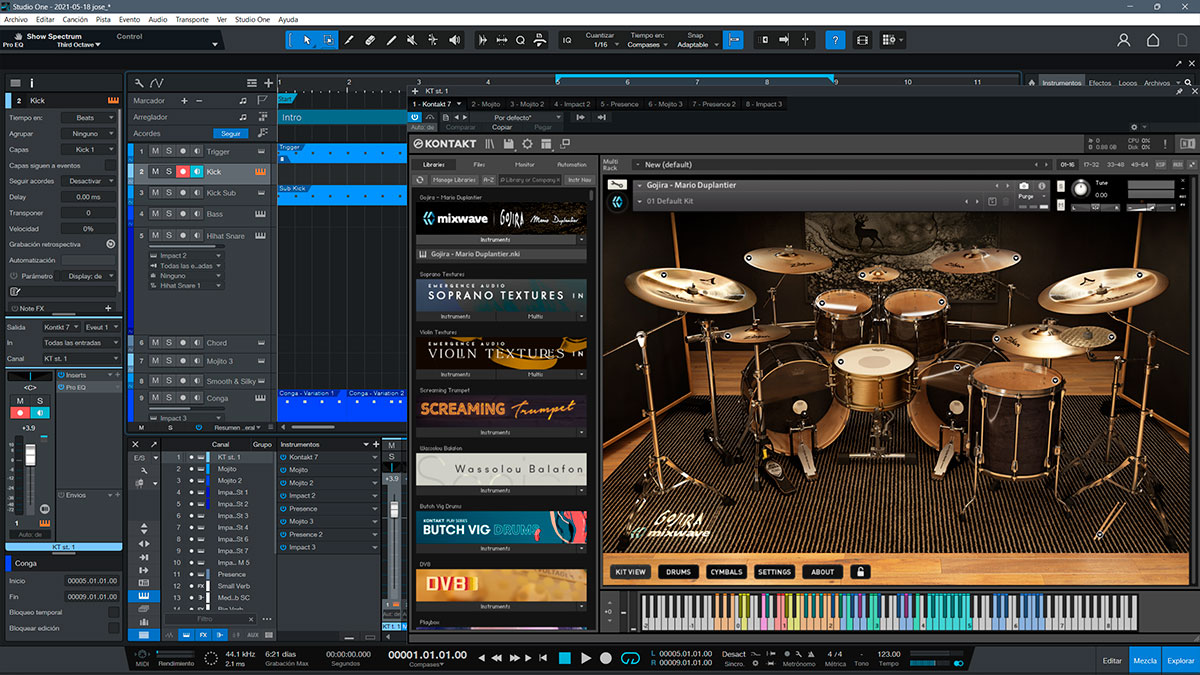
Task: Open the Seguir acordes Desactivar dropdown
Action: pos(90,181)
